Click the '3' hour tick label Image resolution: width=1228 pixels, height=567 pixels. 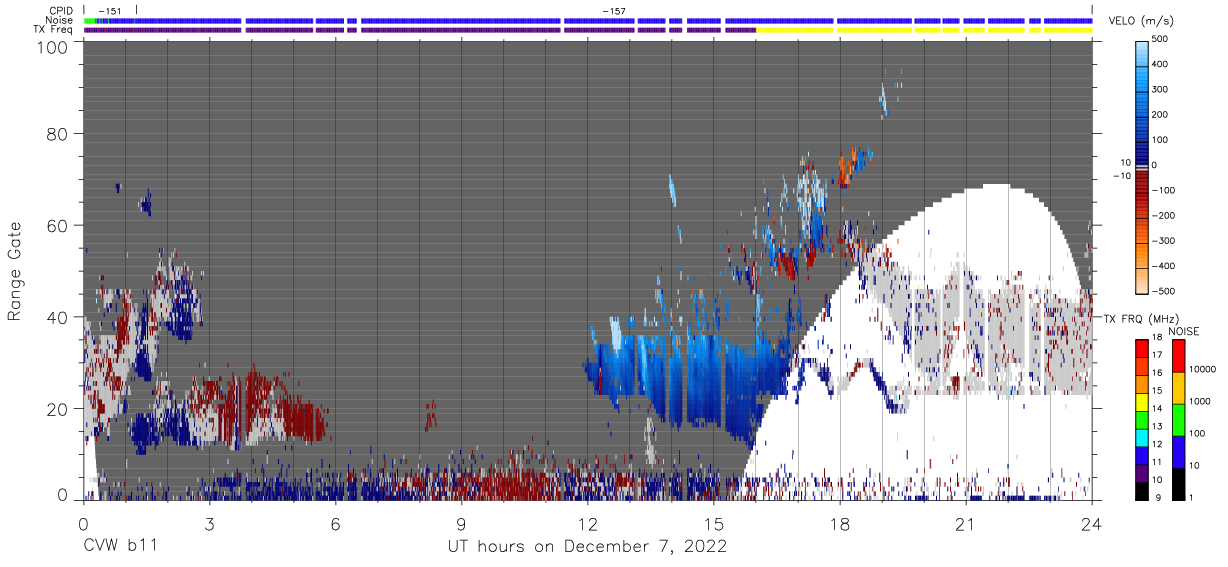click(x=209, y=523)
